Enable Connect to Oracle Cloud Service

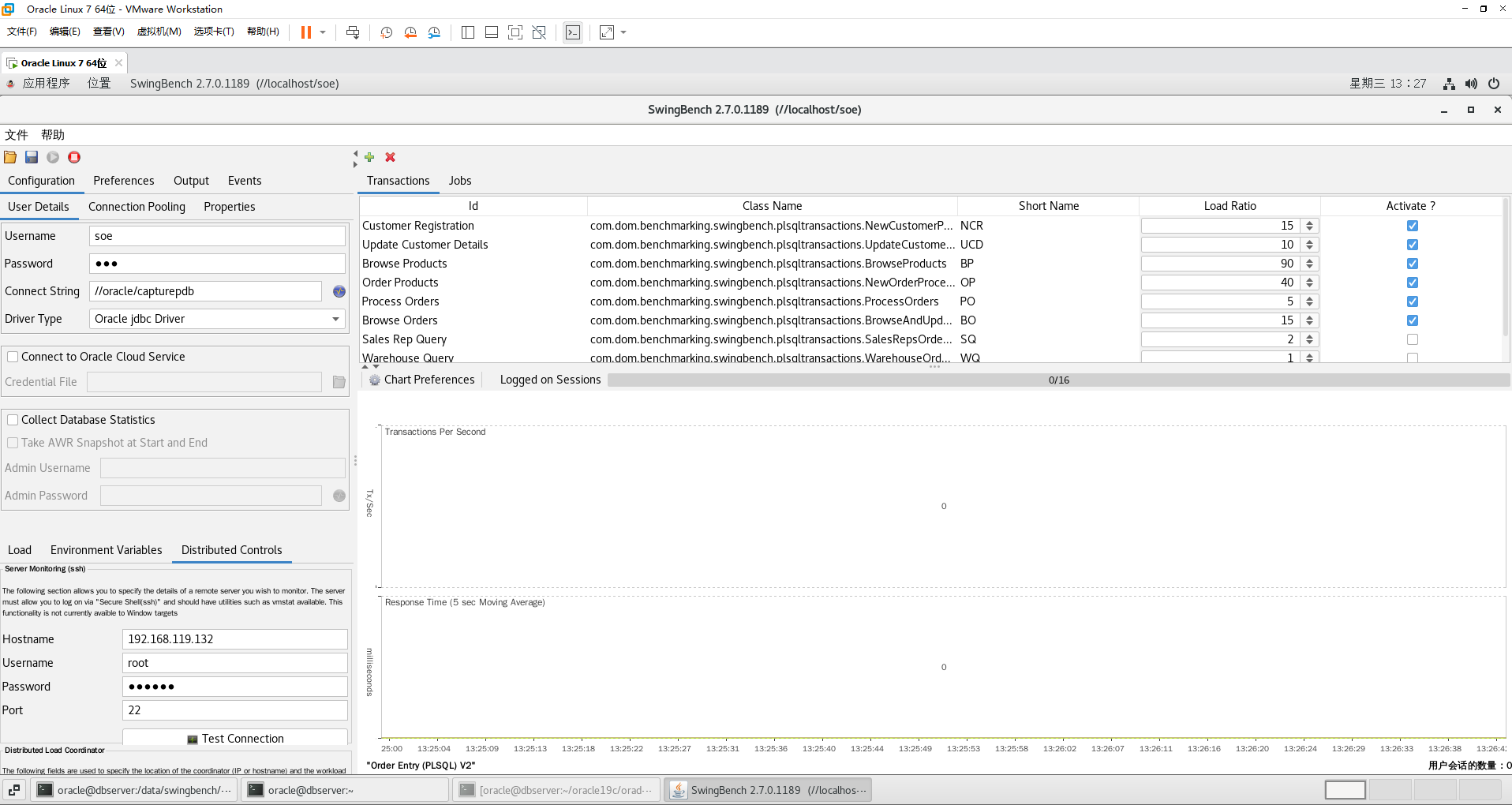pyautogui.click(x=13, y=357)
